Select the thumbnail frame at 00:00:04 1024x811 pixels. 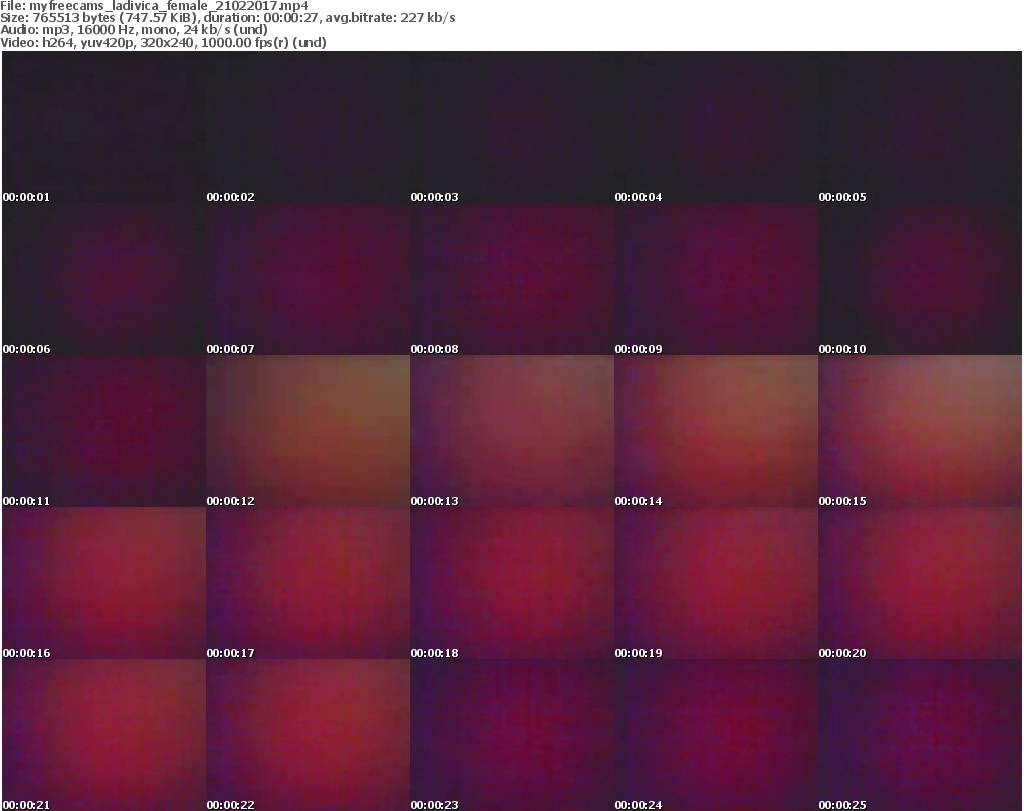(x=716, y=127)
